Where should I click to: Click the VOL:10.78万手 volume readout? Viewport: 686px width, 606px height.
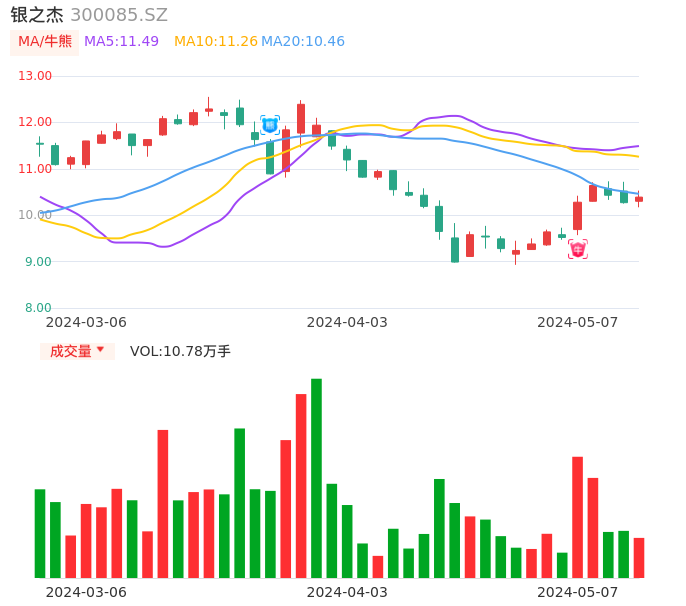180,351
